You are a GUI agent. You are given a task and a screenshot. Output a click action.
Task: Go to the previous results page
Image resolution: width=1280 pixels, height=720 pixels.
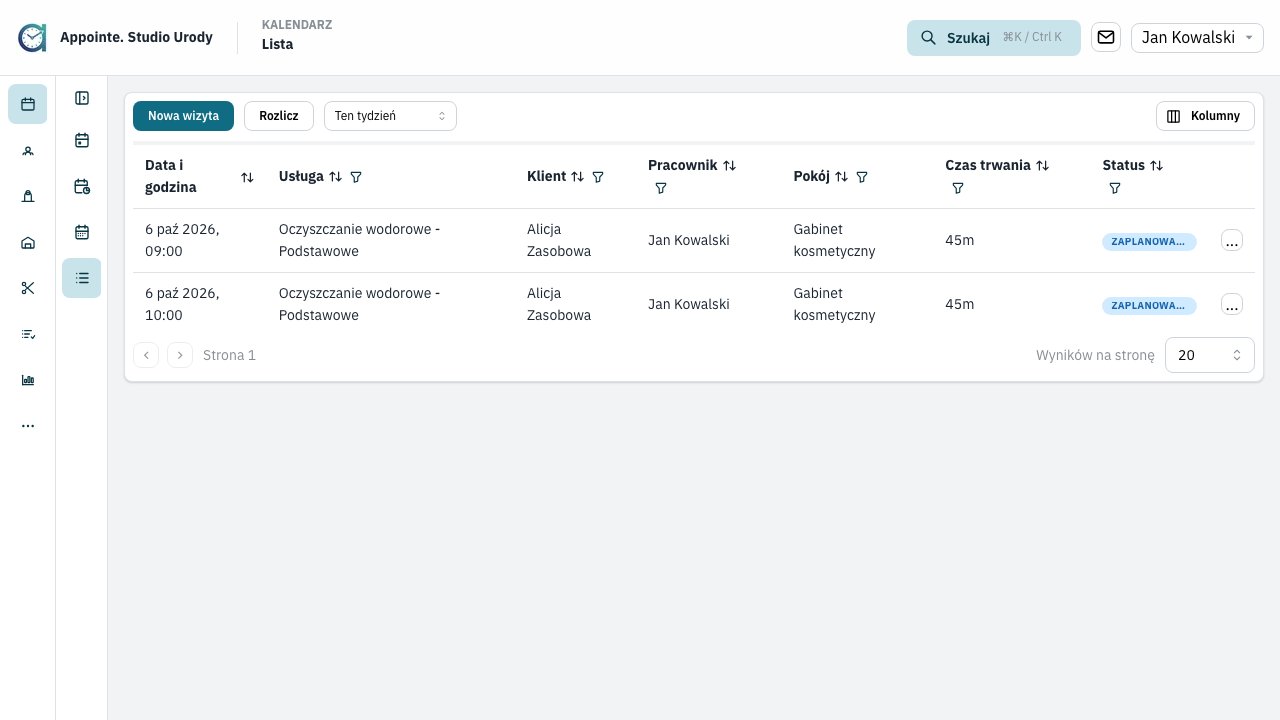(x=146, y=355)
